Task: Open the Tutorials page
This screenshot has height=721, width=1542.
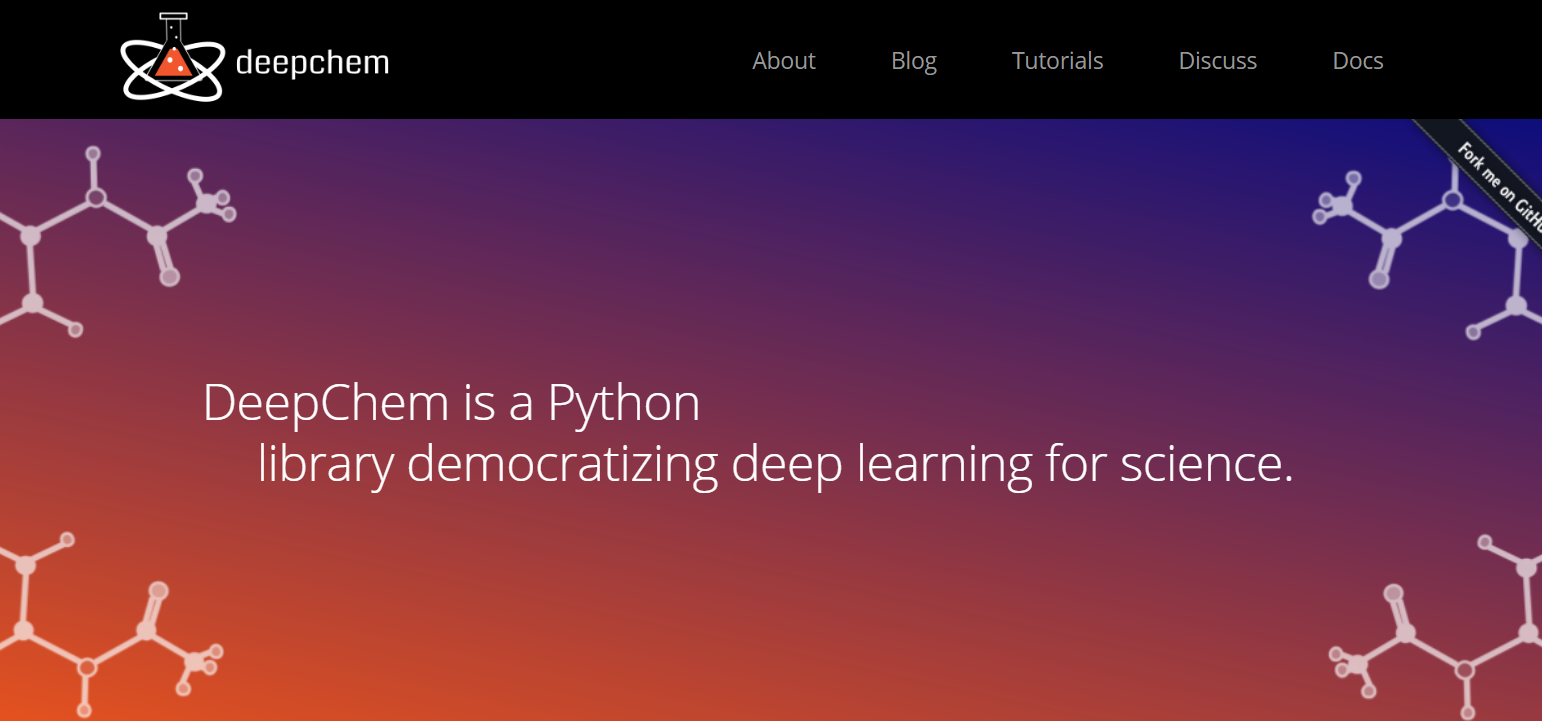Action: point(1057,61)
